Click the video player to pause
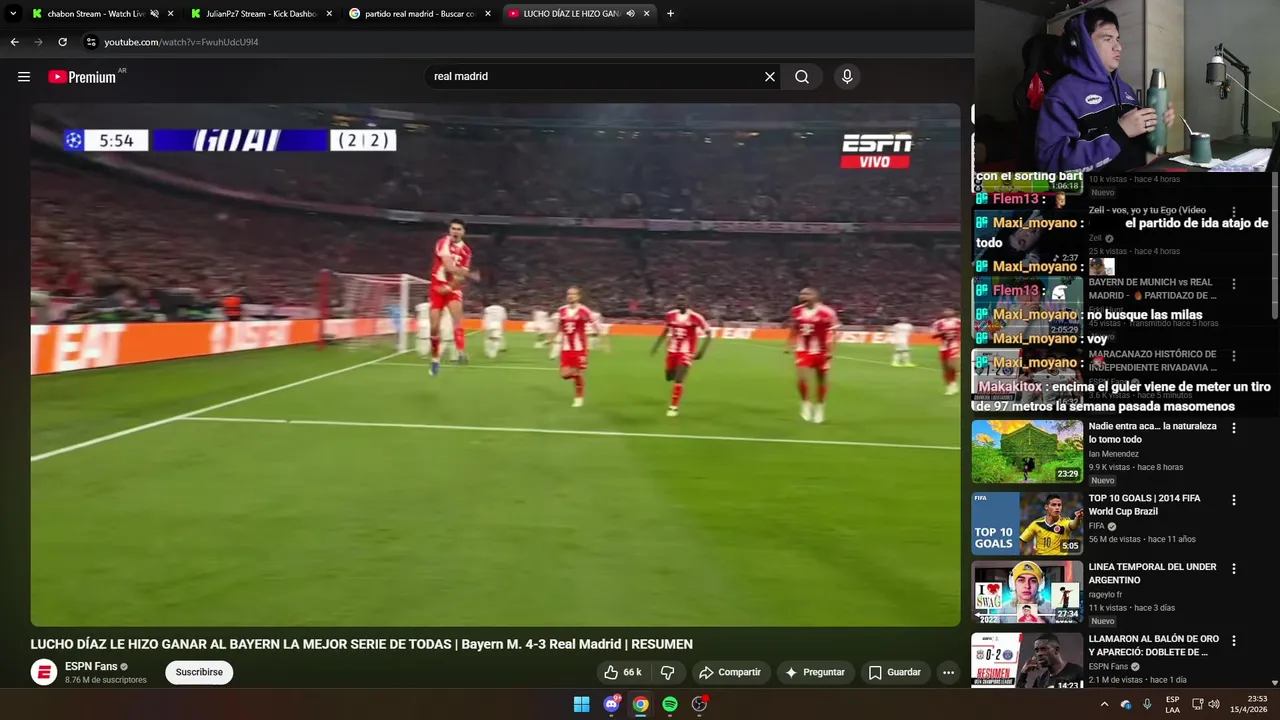This screenshot has height=720, width=1280. coord(495,365)
